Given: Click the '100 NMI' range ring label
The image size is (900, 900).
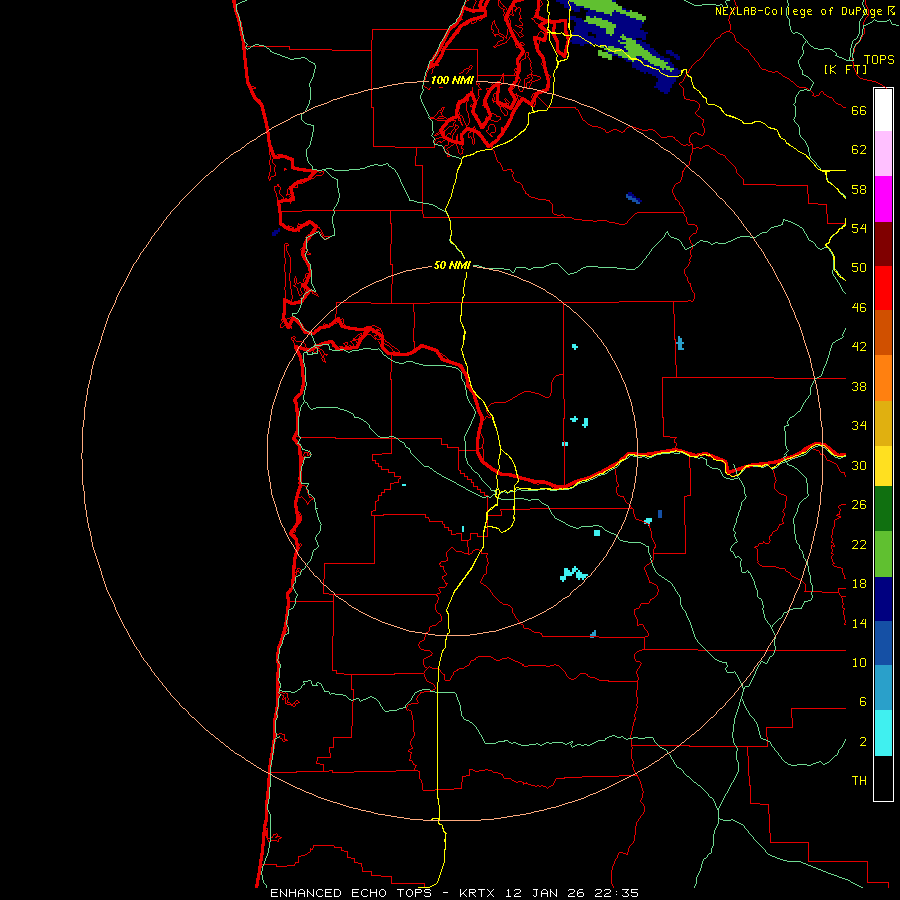Looking at the screenshot, I should 452,80.
